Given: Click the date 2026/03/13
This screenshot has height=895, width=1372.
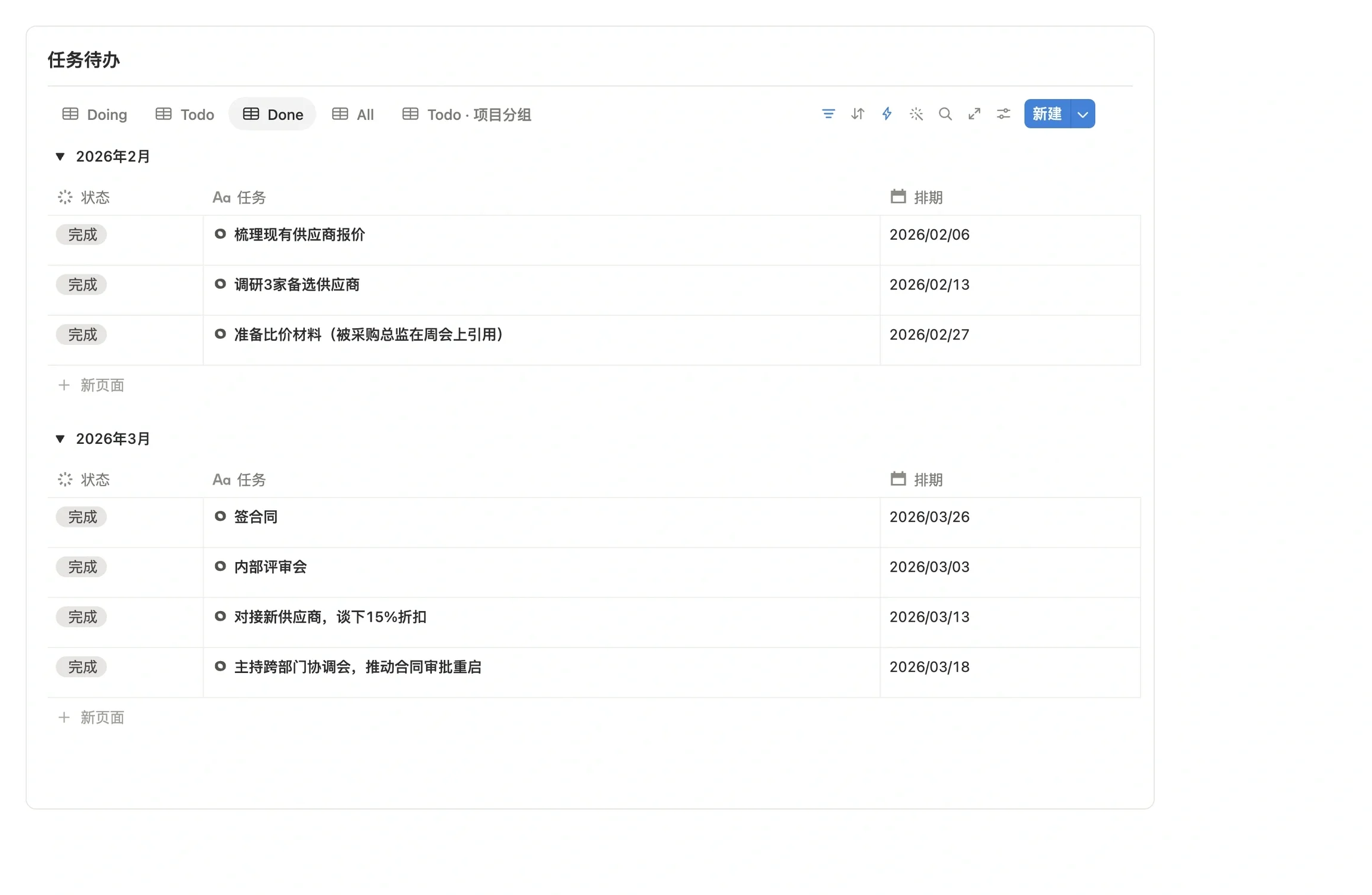Looking at the screenshot, I should pyautogui.click(x=929, y=617).
